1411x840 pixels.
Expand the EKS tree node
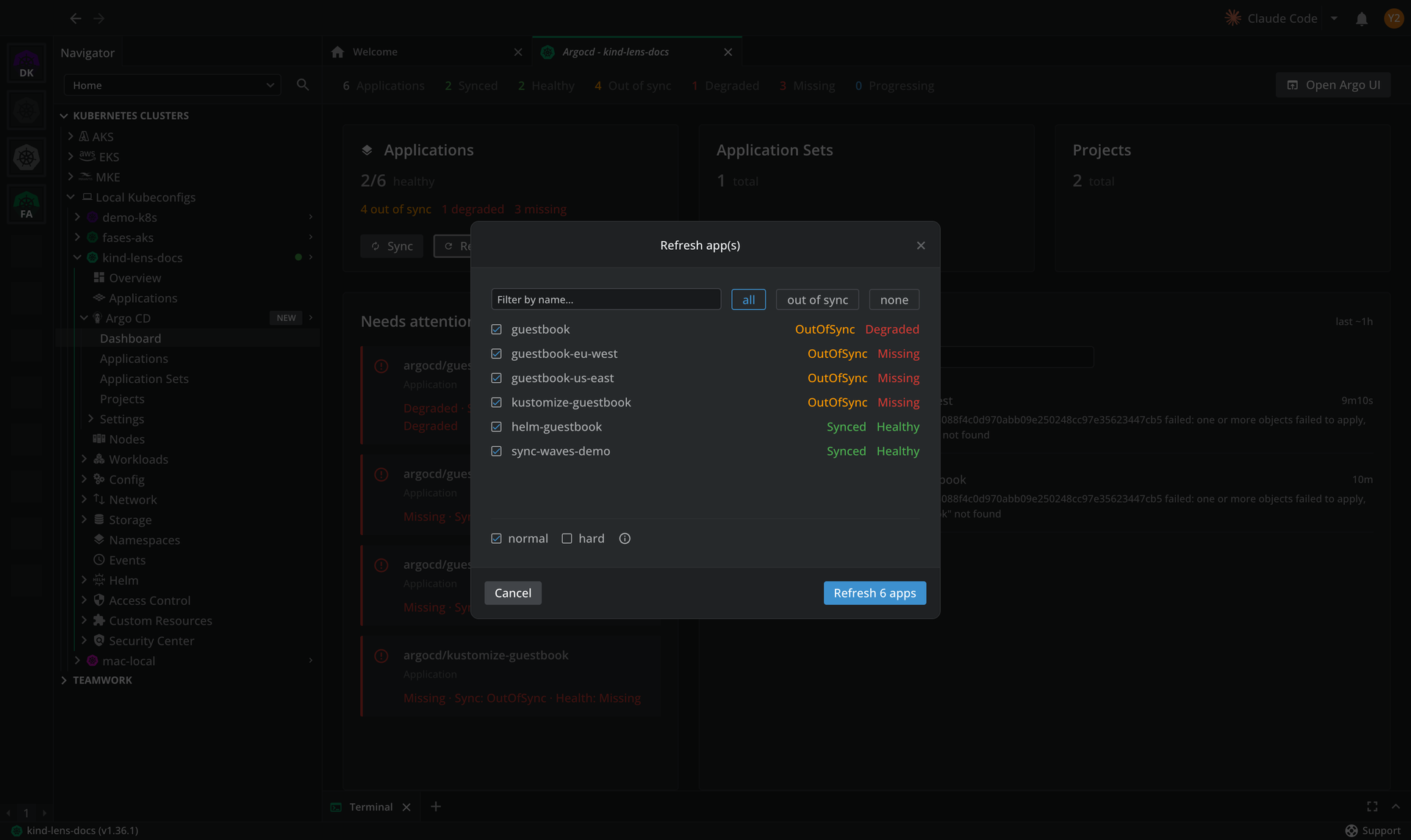click(71, 157)
